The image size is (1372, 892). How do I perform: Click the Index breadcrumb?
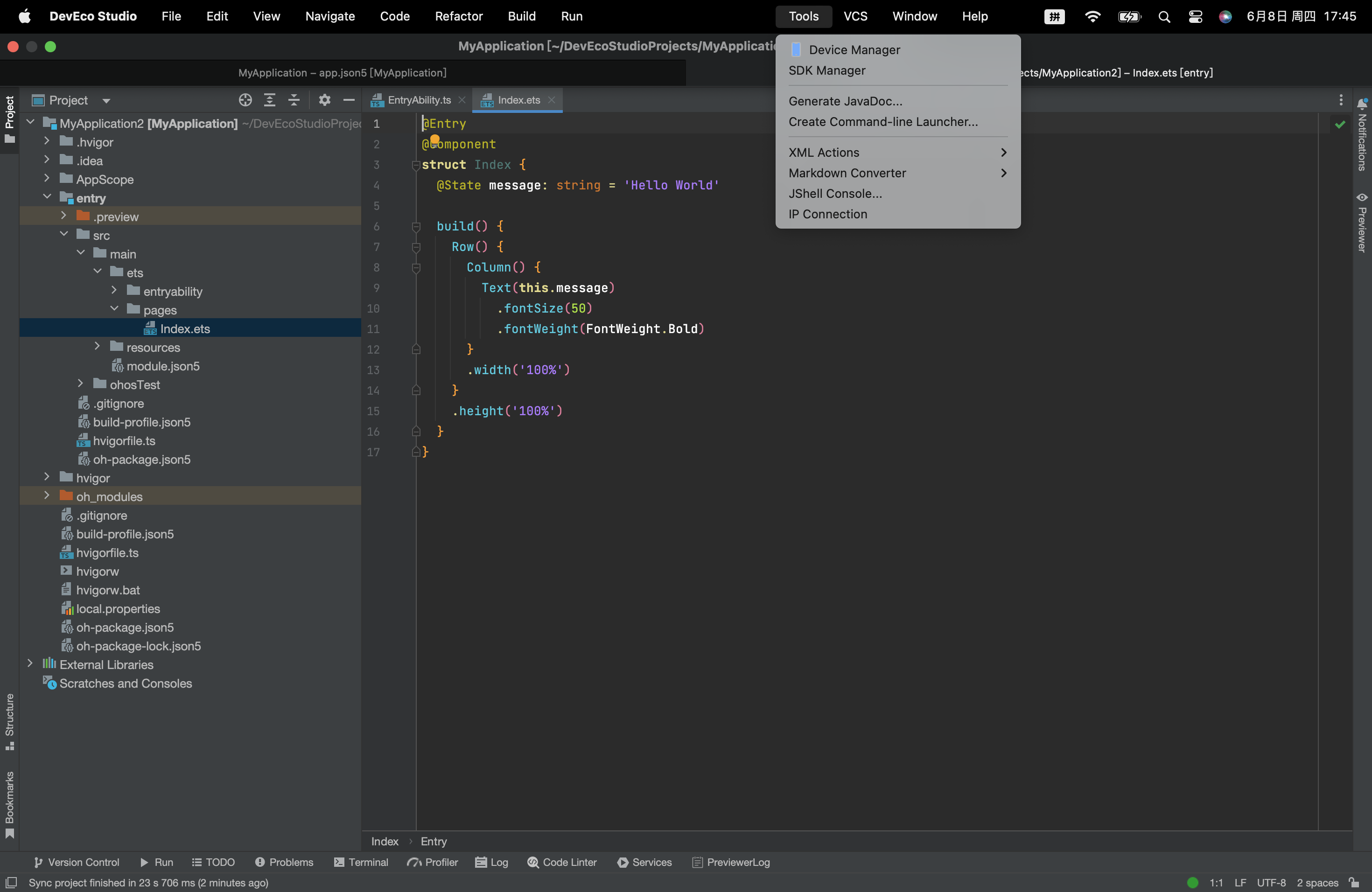point(385,841)
